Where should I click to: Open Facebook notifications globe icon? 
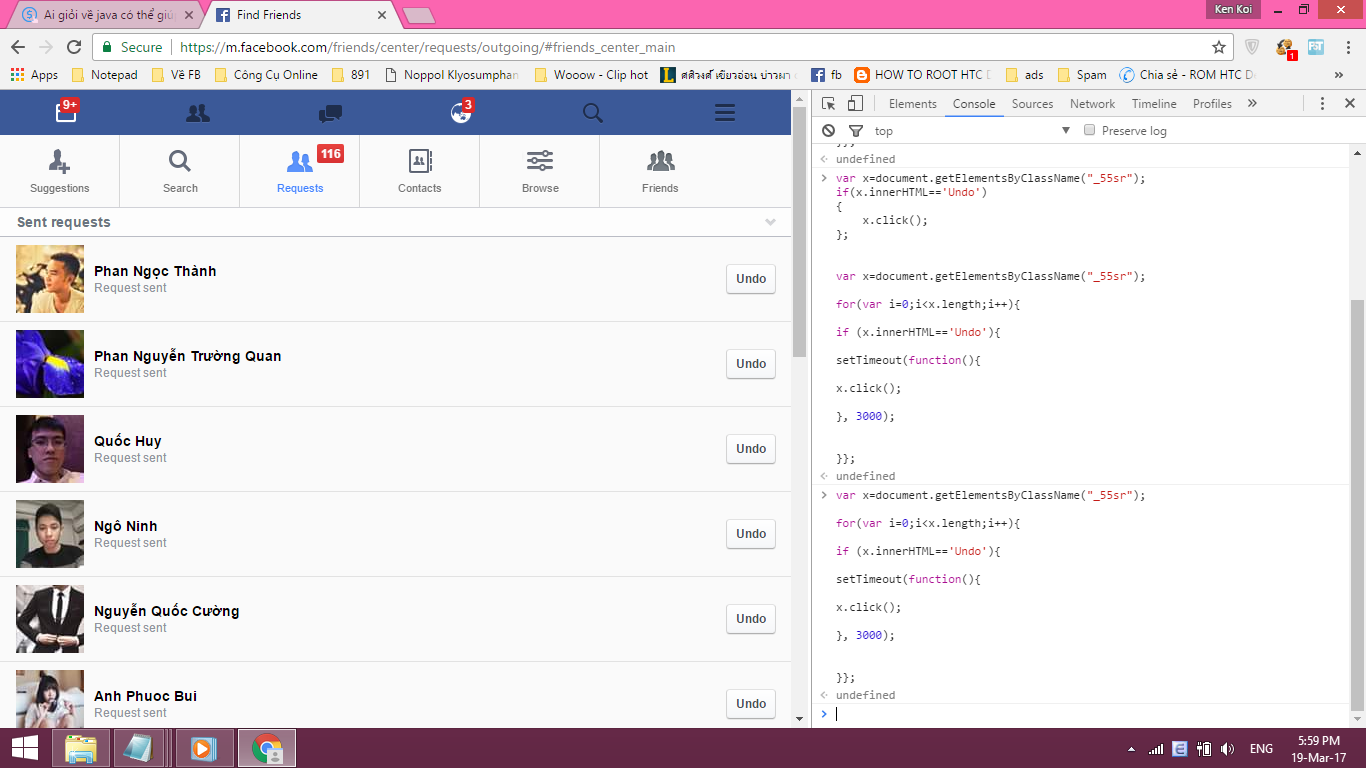[x=460, y=113]
